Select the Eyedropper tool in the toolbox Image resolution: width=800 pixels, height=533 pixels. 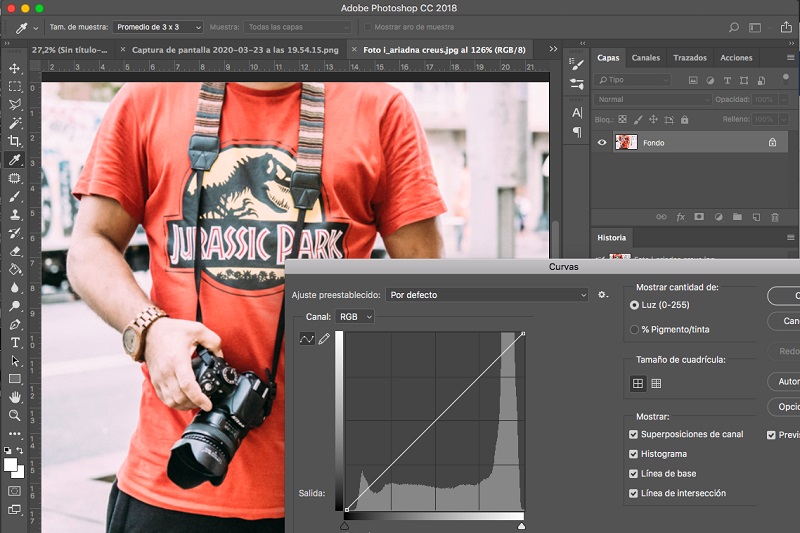tap(14, 160)
